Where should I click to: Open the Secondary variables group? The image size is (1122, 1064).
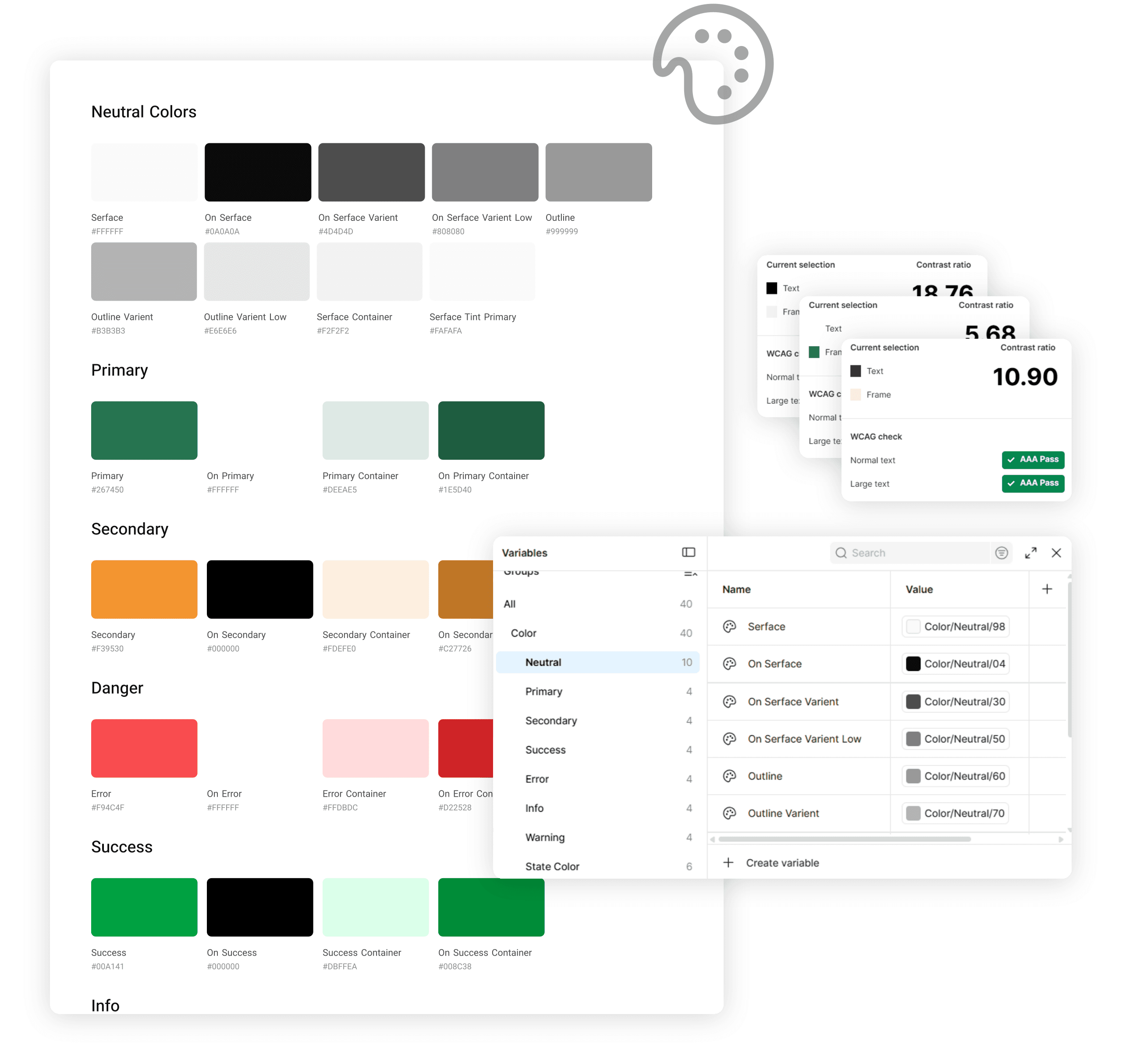coord(598,721)
